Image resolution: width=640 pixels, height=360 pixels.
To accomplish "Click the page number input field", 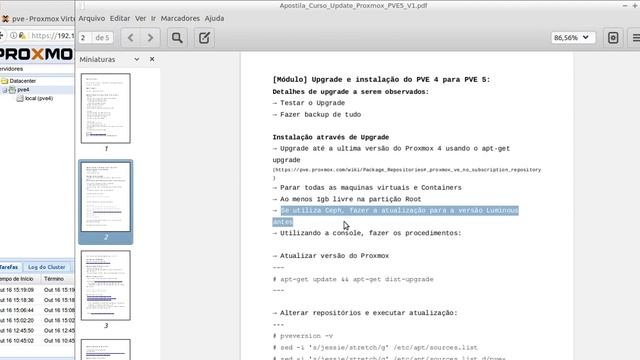I will 85,38.
